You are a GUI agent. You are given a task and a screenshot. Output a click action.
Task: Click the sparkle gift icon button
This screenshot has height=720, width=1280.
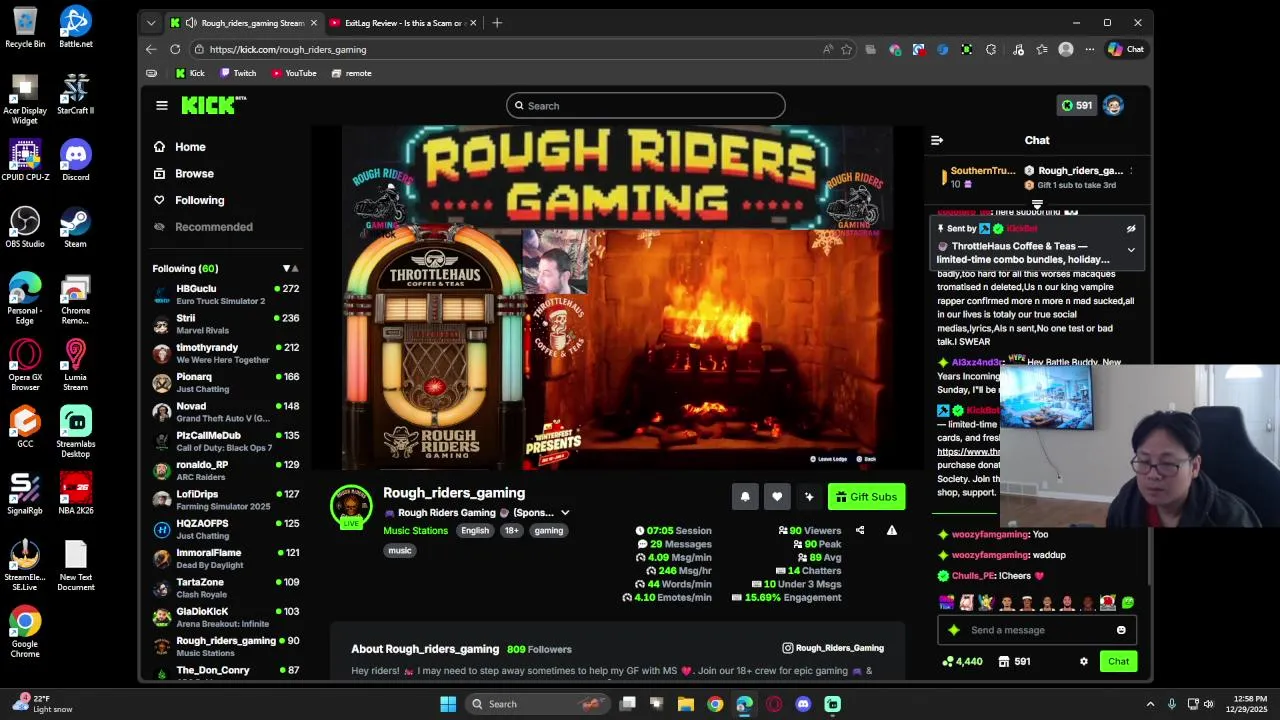point(809,497)
